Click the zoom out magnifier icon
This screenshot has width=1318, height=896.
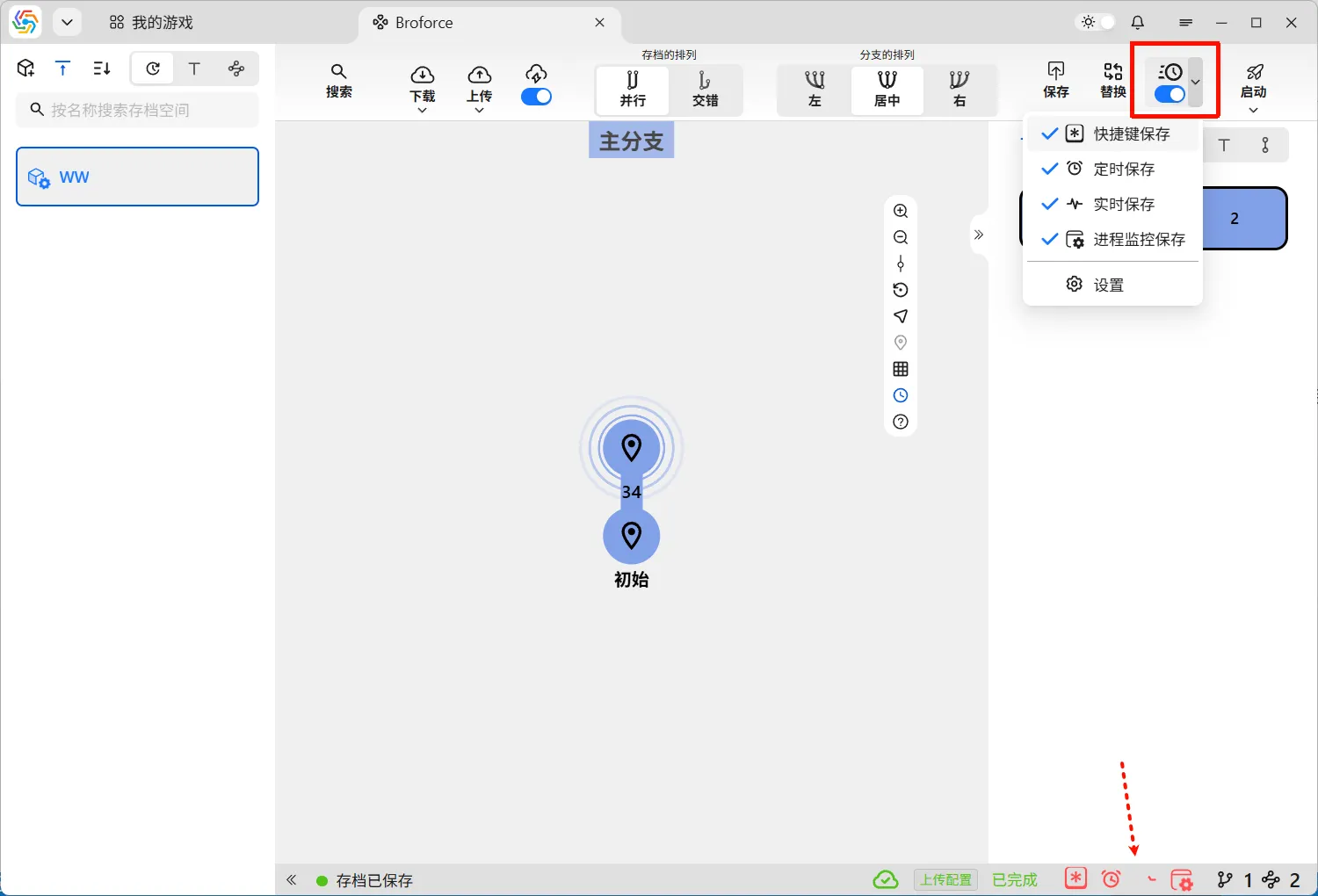tap(901, 237)
